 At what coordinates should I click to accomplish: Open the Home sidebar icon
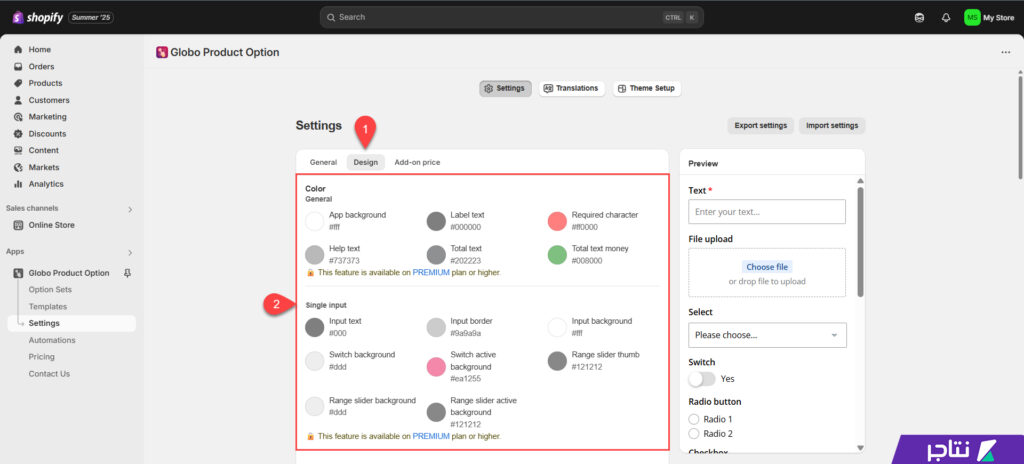(x=18, y=50)
